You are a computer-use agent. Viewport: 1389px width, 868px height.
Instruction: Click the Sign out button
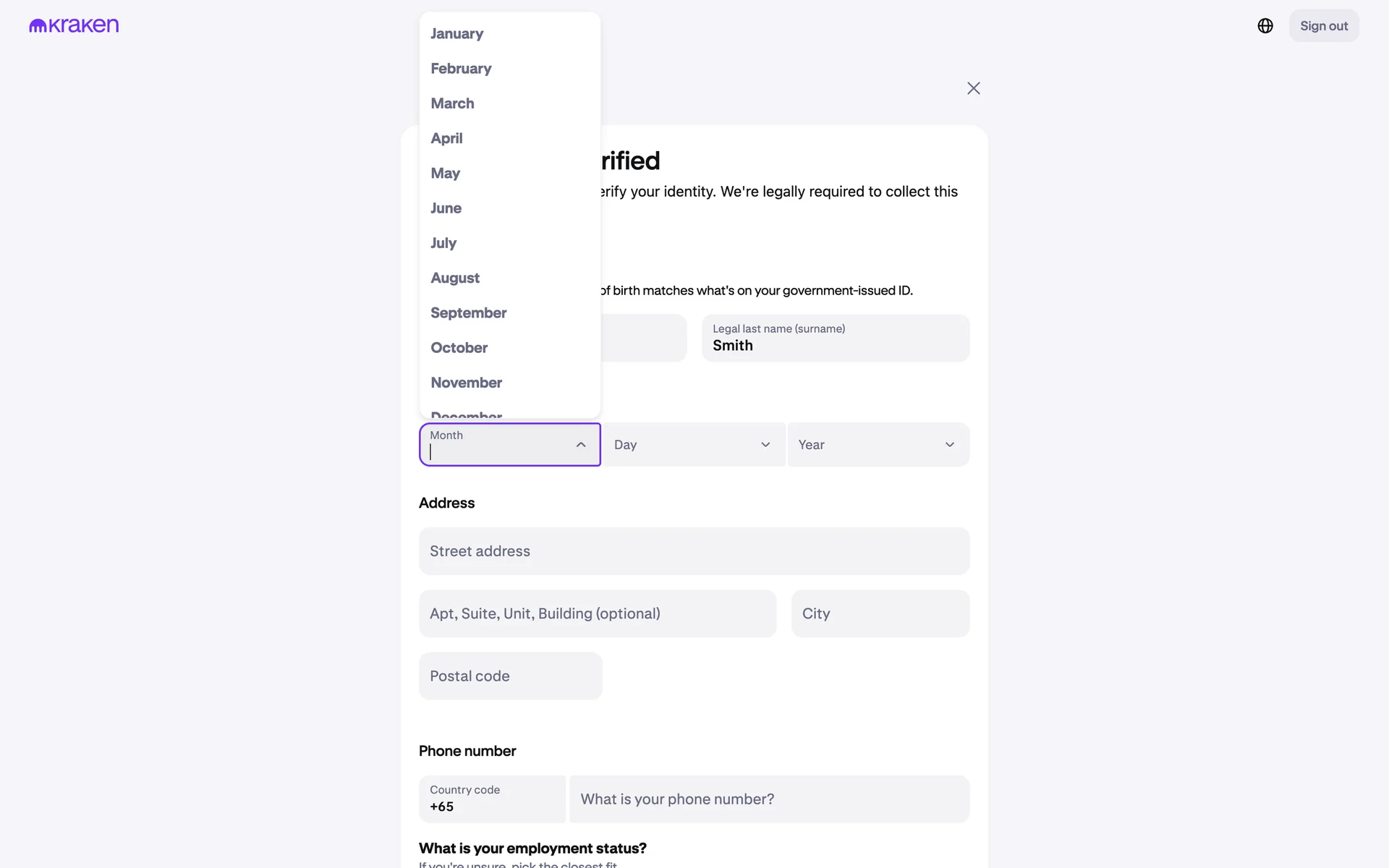click(x=1323, y=26)
